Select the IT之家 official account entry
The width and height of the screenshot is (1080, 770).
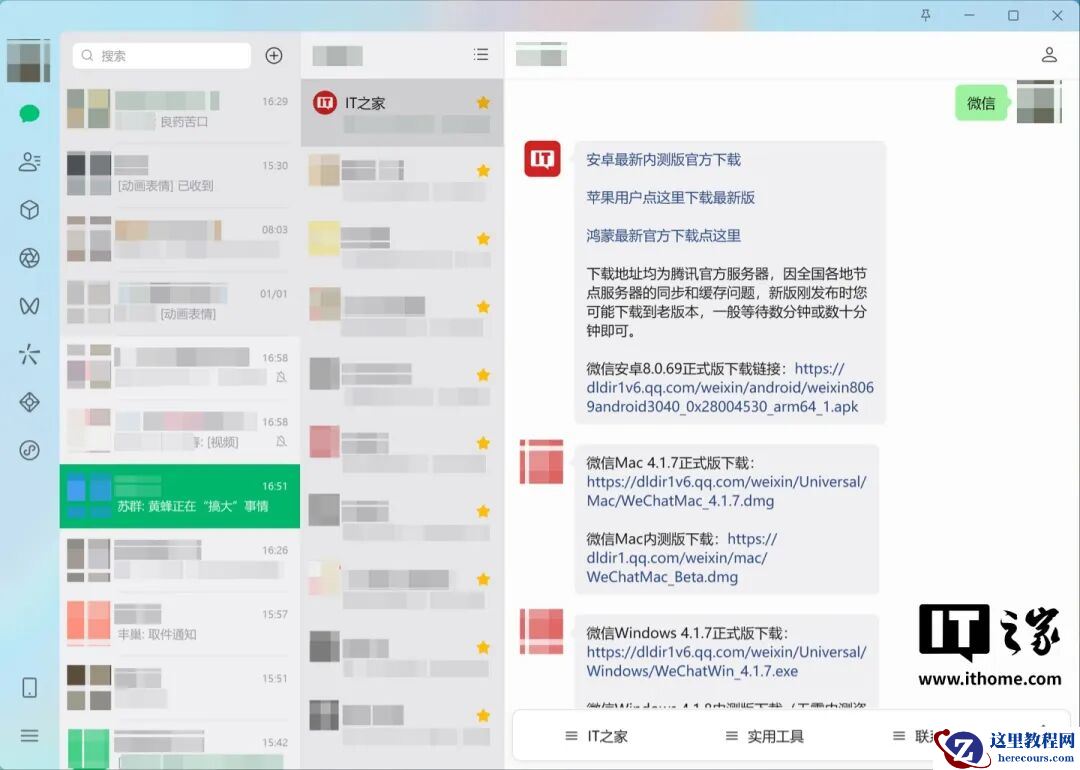point(402,112)
